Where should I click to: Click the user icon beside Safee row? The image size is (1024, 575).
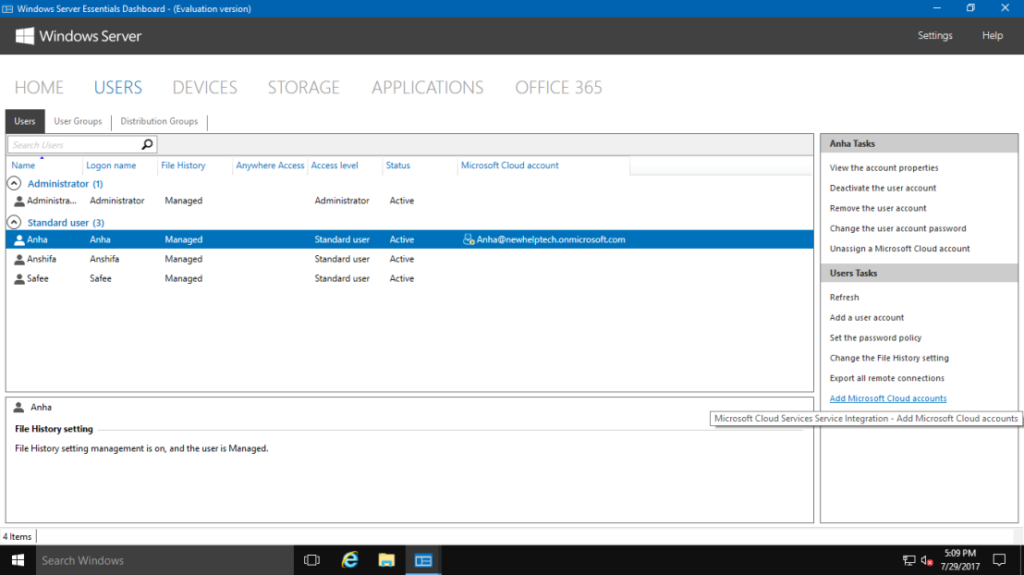pyautogui.click(x=19, y=279)
